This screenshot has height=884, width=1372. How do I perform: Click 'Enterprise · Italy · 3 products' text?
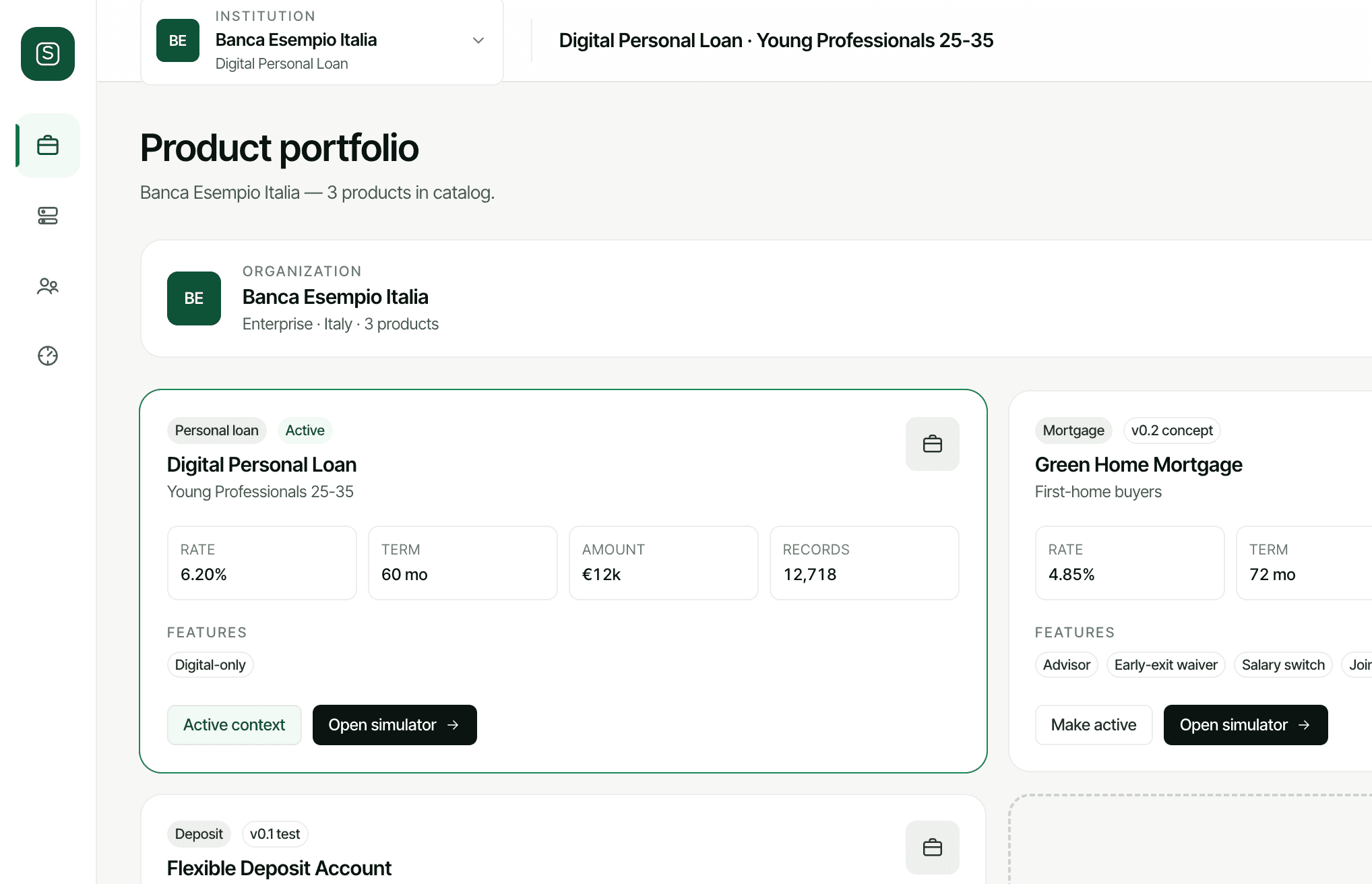340,324
